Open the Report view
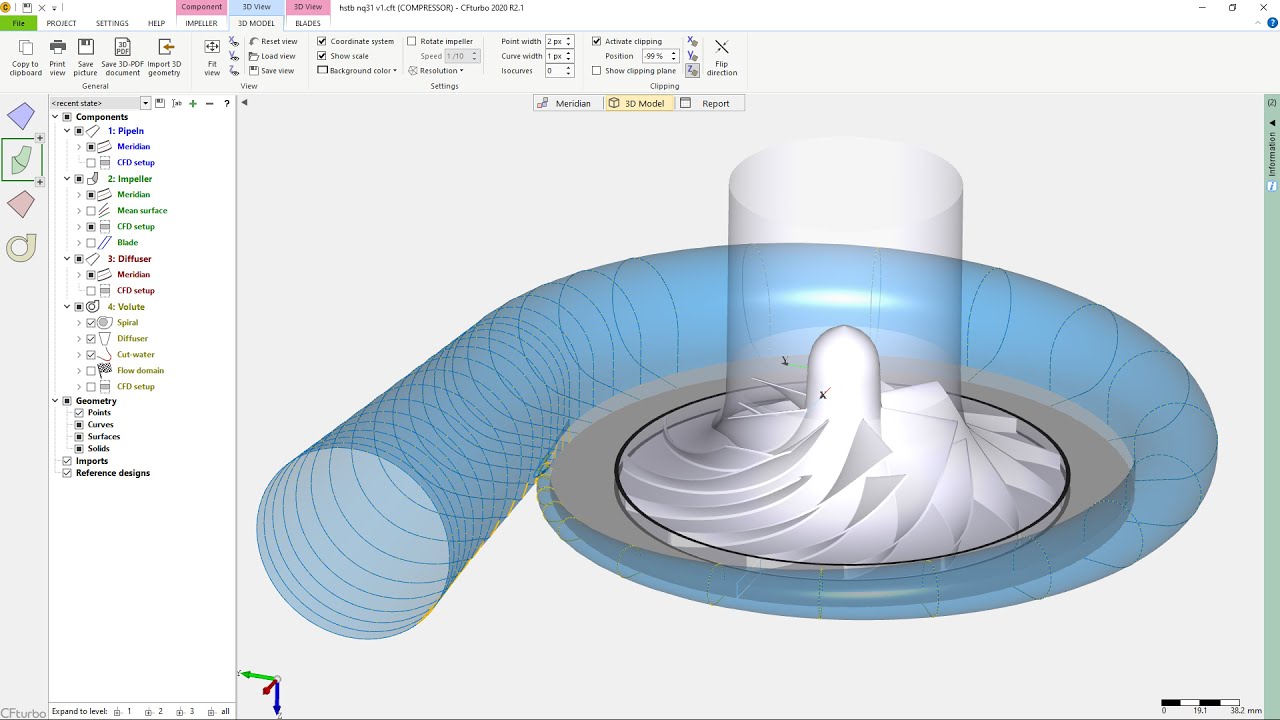Viewport: 1280px width, 720px height. click(710, 103)
